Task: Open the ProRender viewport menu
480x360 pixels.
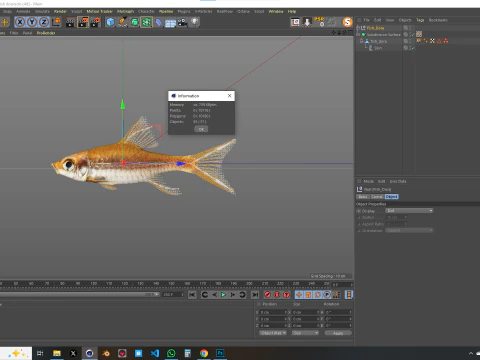Action: 46,33
